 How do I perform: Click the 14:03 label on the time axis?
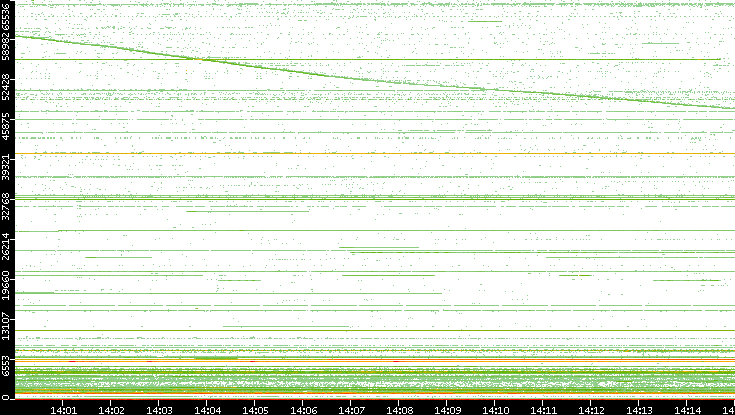tap(159, 410)
